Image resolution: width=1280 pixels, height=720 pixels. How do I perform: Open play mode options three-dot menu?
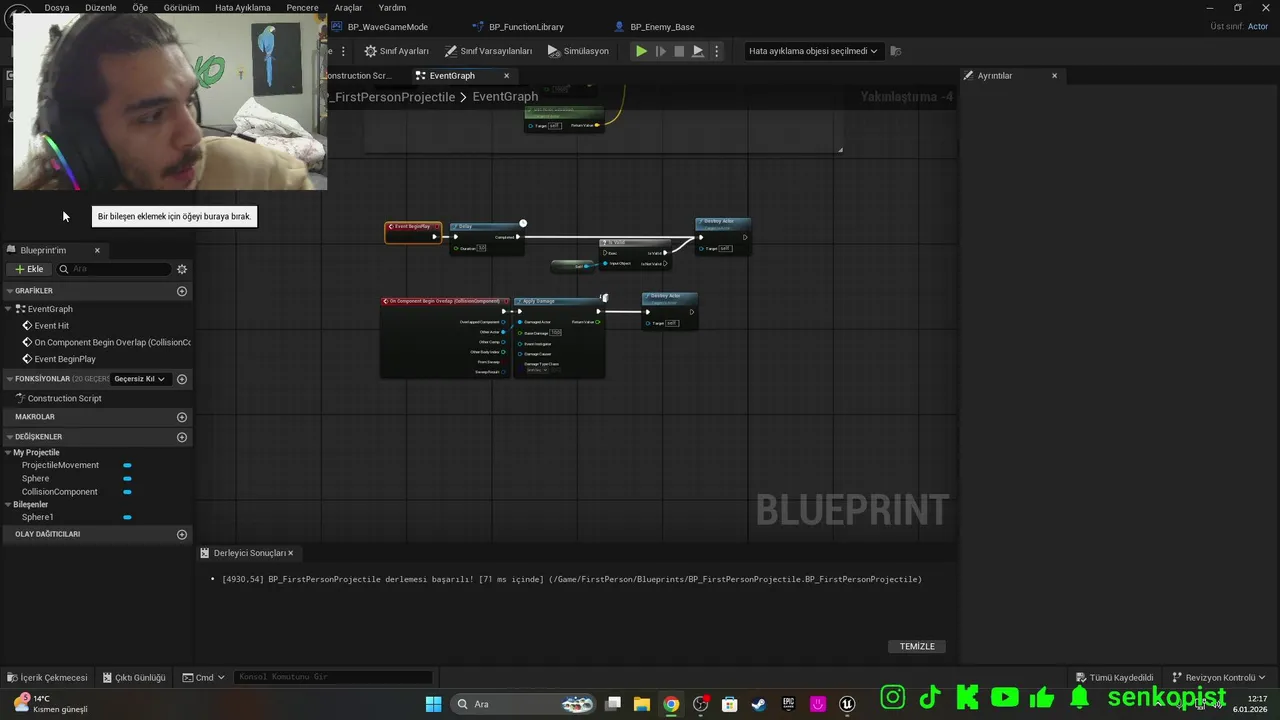click(x=716, y=51)
